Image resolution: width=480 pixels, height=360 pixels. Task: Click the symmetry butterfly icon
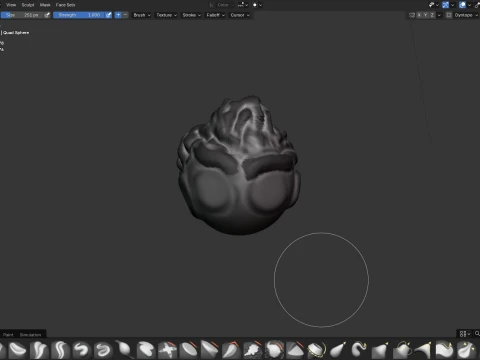[x=412, y=15]
